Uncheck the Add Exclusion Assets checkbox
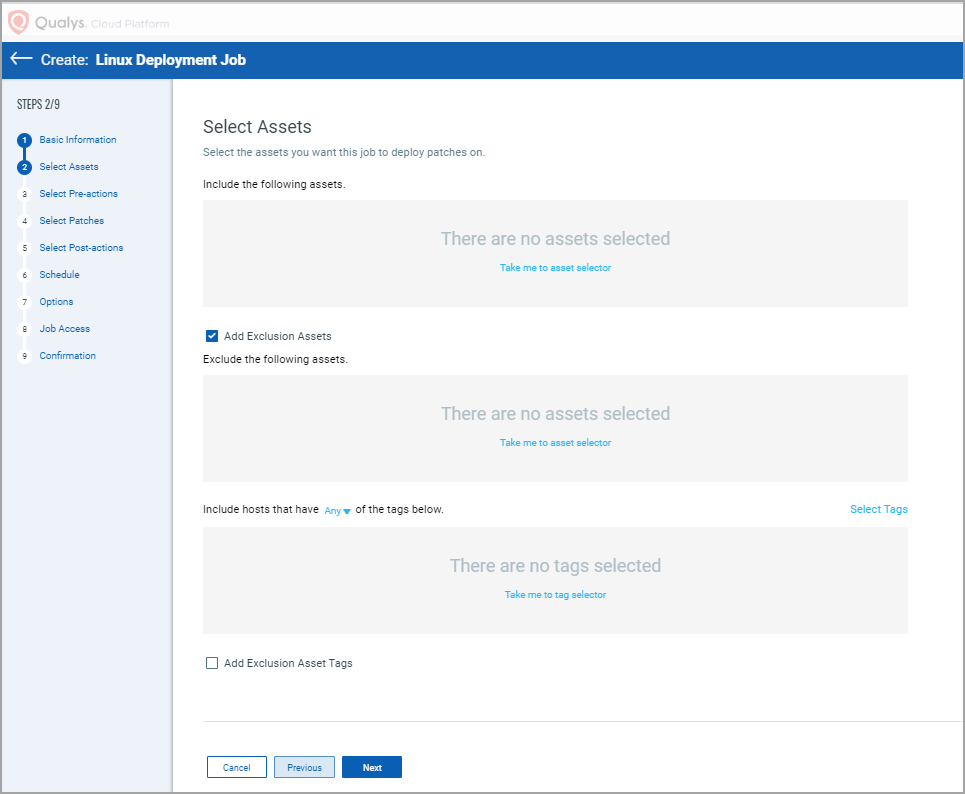 tap(211, 336)
